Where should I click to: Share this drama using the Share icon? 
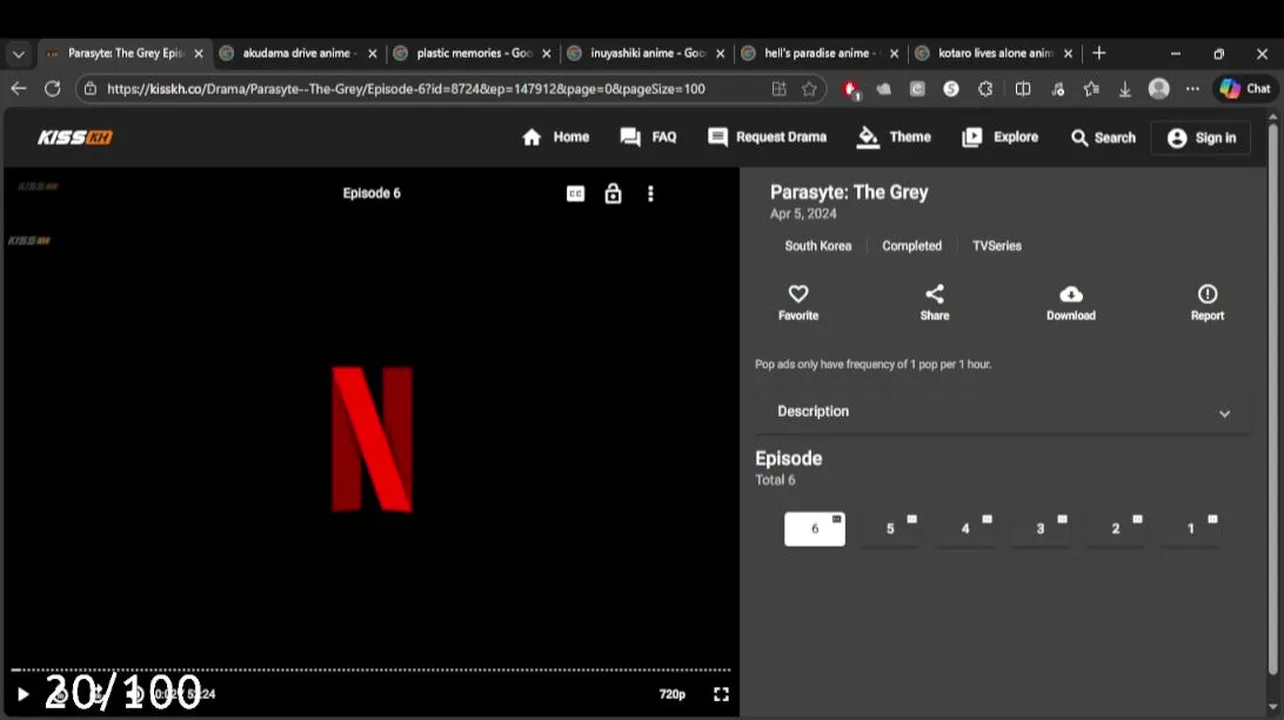pyautogui.click(x=934, y=302)
